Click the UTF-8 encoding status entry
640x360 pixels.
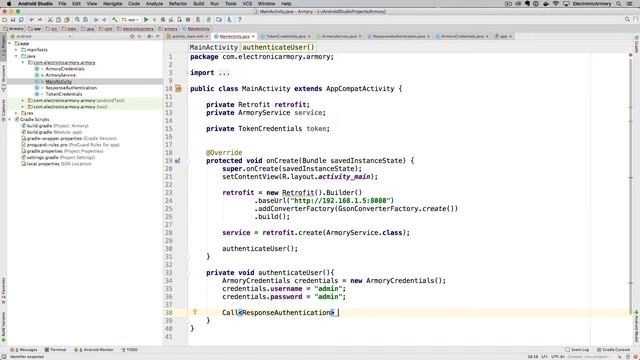pos(557,357)
